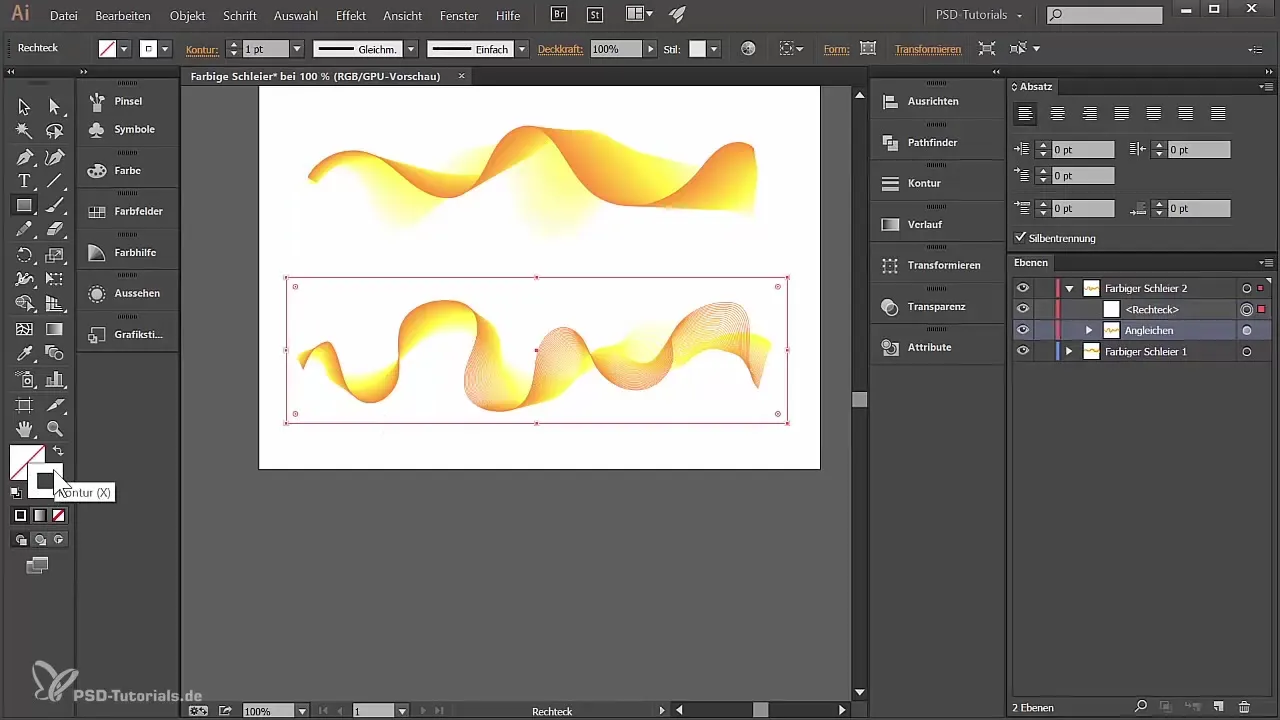Viewport: 1280px width, 720px height.
Task: Open the Farbfelder panel
Action: click(138, 212)
